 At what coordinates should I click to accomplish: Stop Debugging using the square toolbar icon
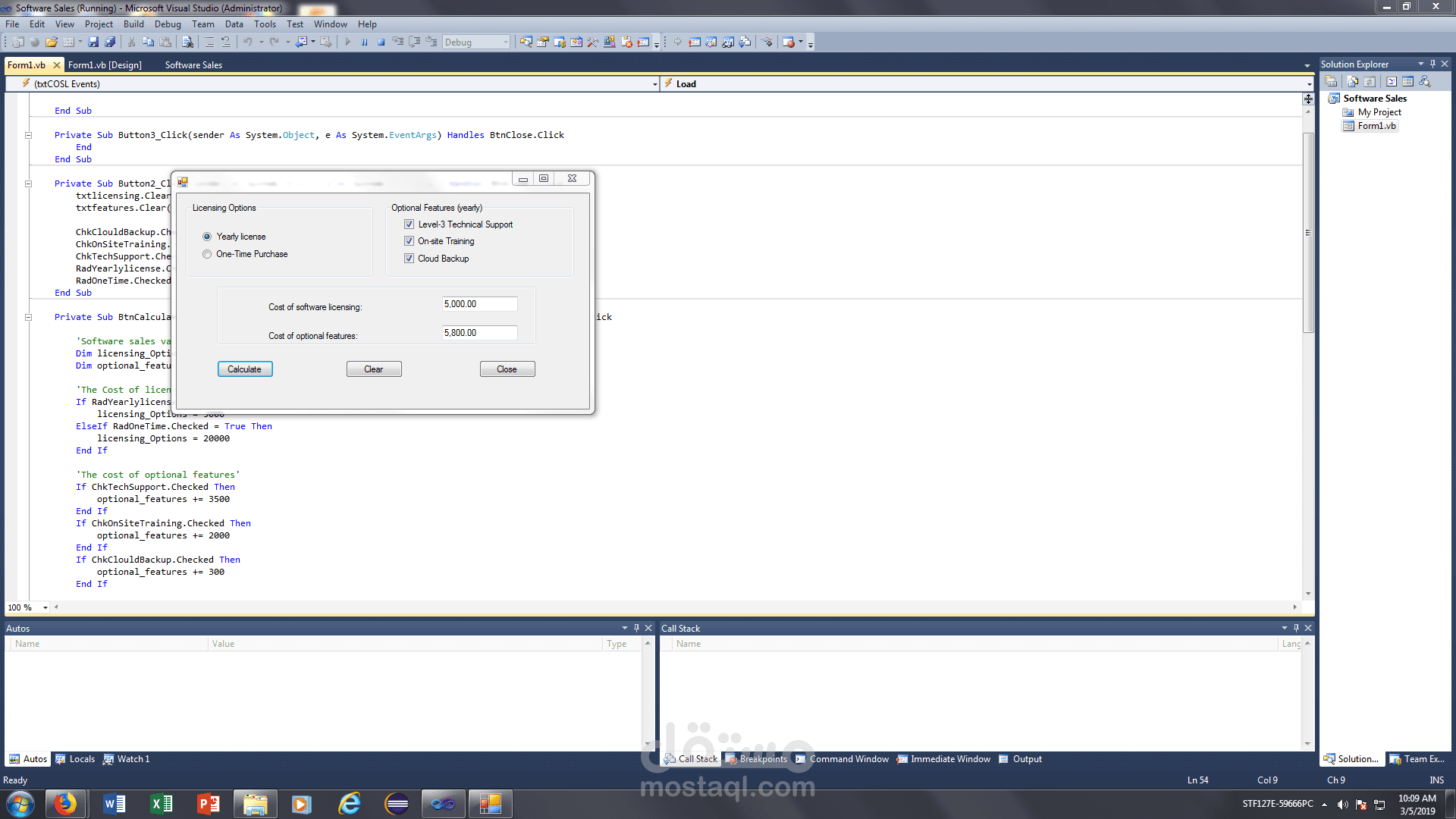pyautogui.click(x=381, y=42)
